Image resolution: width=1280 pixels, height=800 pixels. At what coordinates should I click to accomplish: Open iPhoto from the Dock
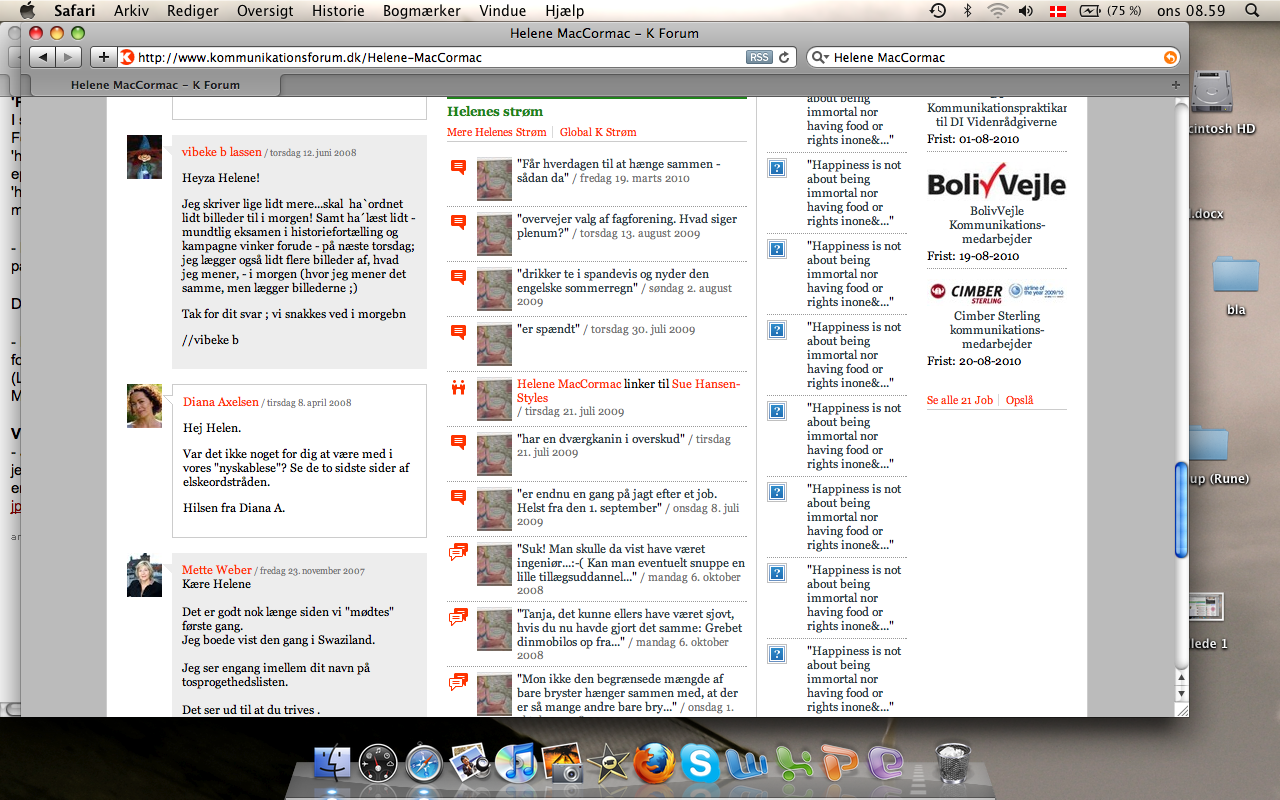pyautogui.click(x=562, y=765)
